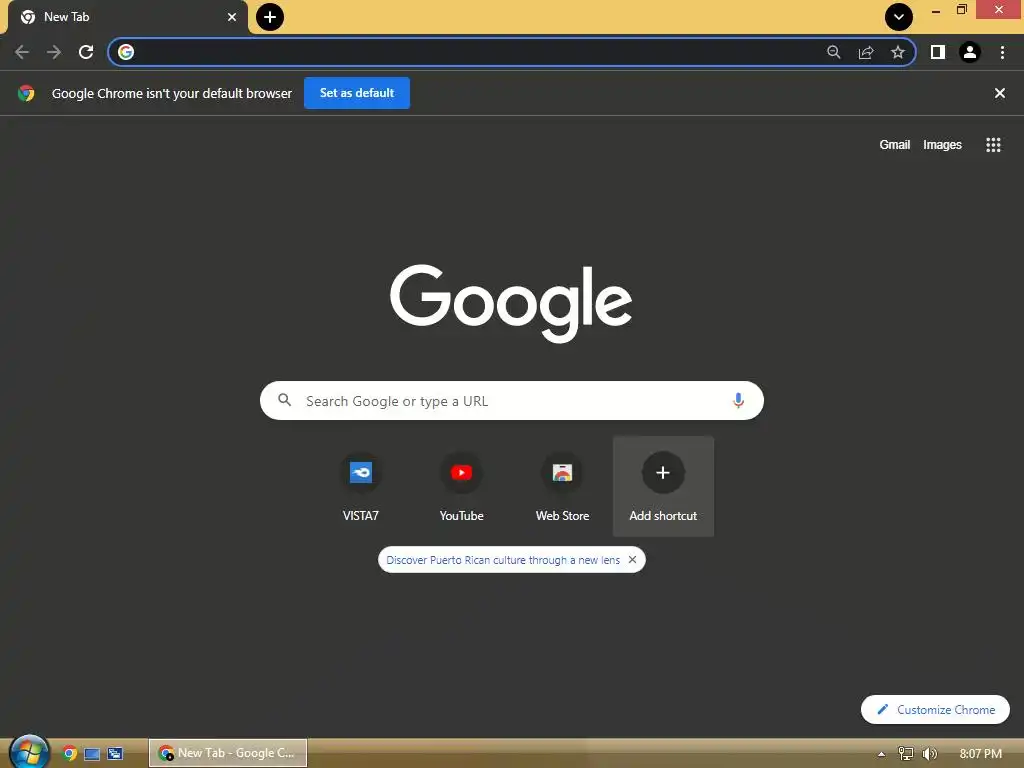The image size is (1024, 768).
Task: Open the Google apps grid
Action: [993, 145]
